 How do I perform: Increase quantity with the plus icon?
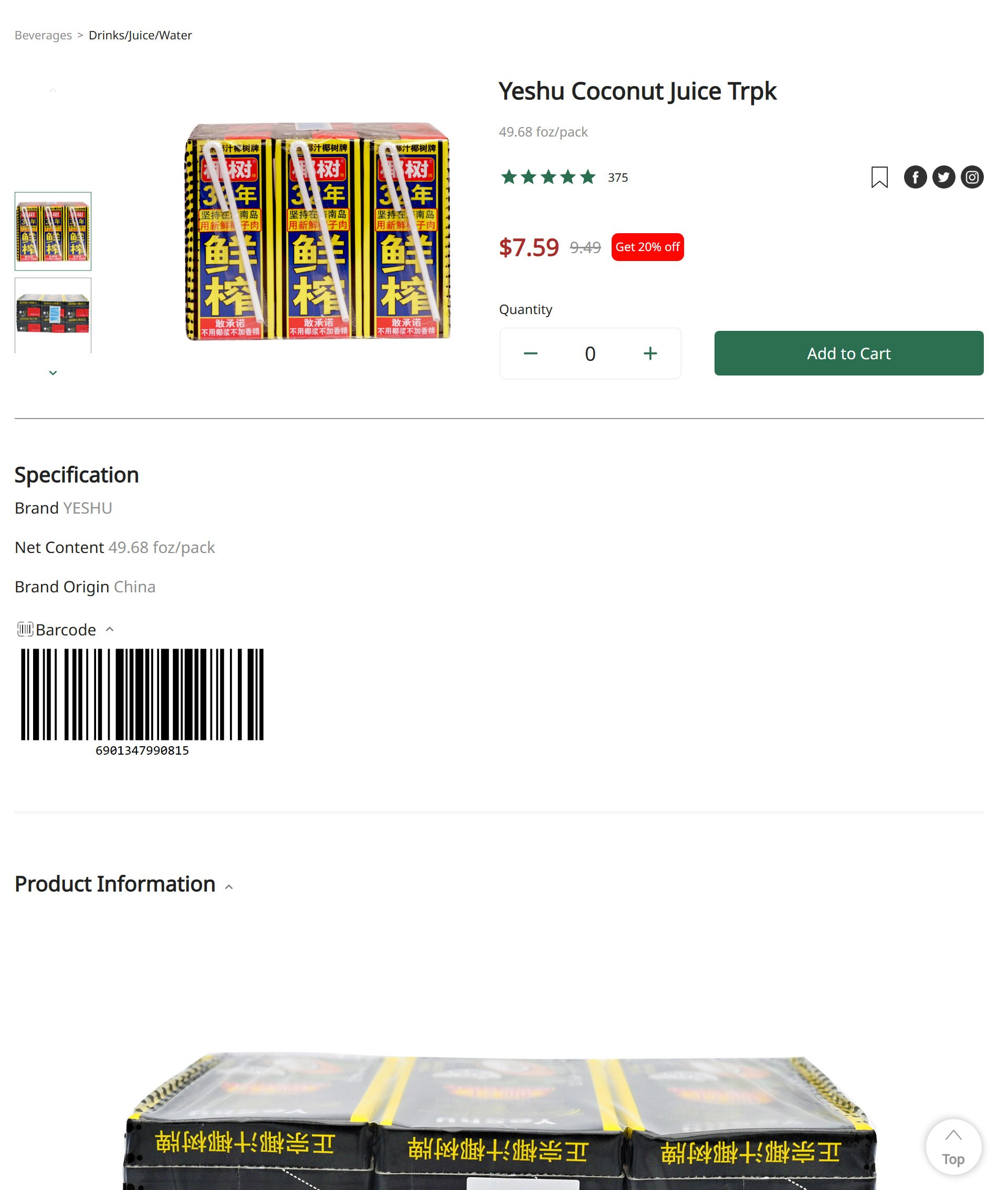(x=650, y=354)
